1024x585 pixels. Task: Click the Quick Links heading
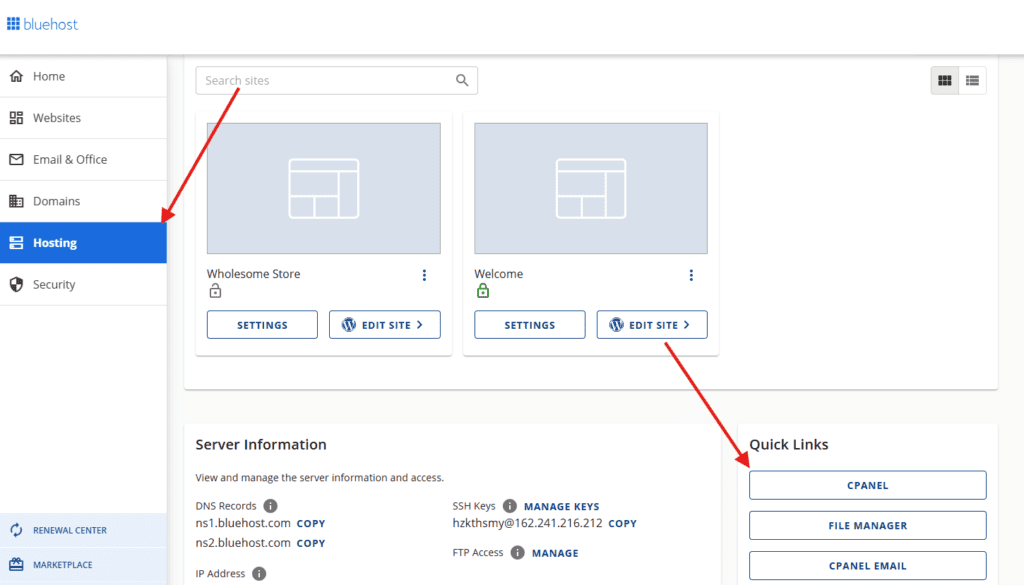coord(788,445)
